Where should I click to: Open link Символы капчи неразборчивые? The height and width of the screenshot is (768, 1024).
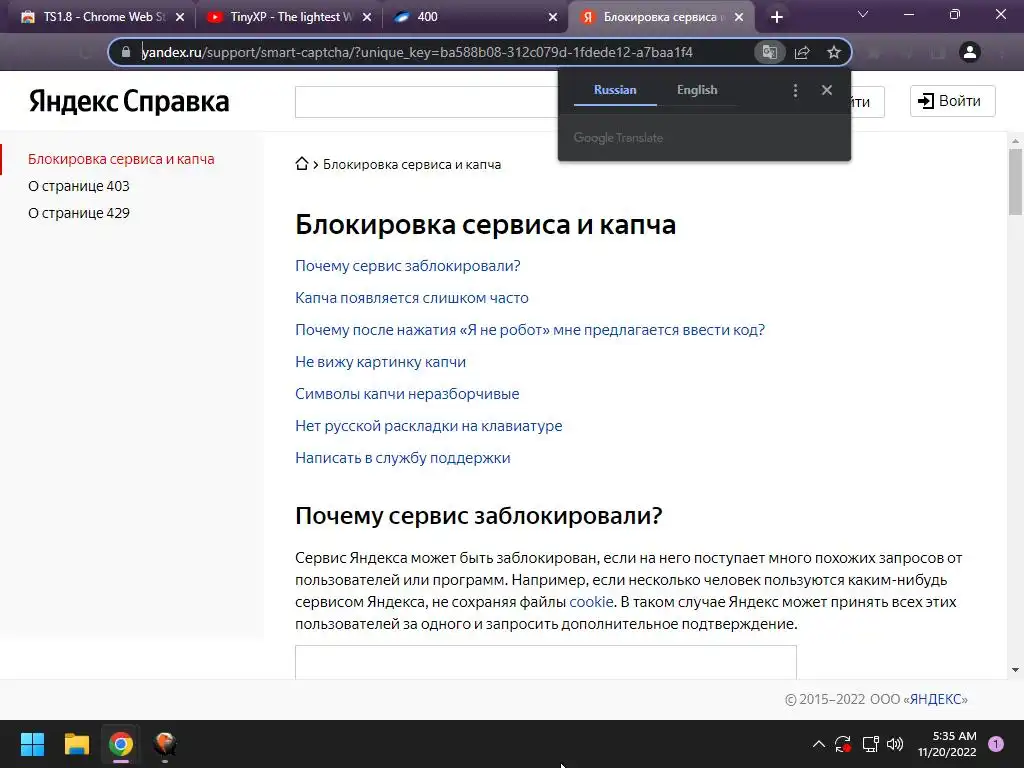point(407,394)
